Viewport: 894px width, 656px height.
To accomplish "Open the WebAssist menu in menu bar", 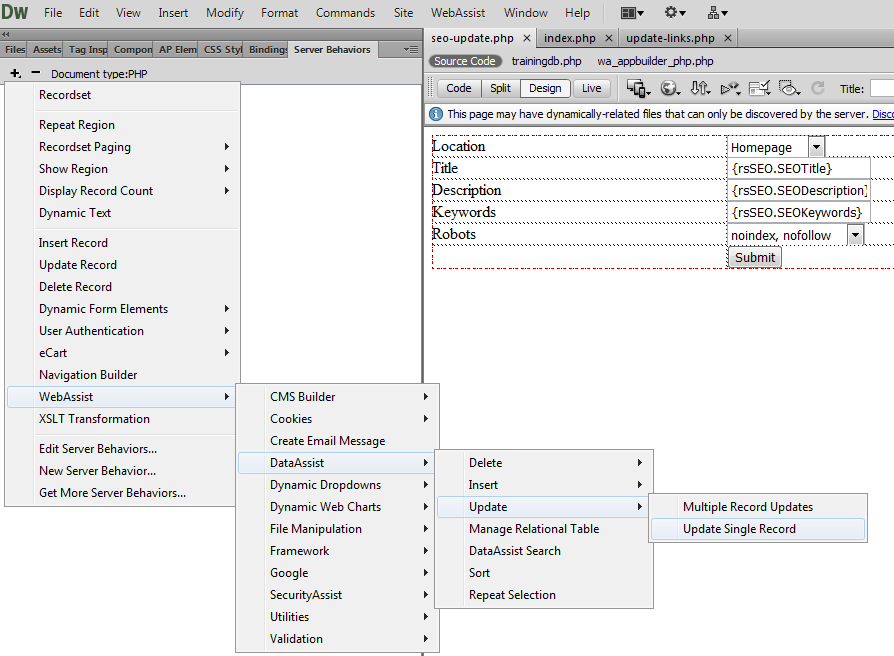I will (x=458, y=13).
